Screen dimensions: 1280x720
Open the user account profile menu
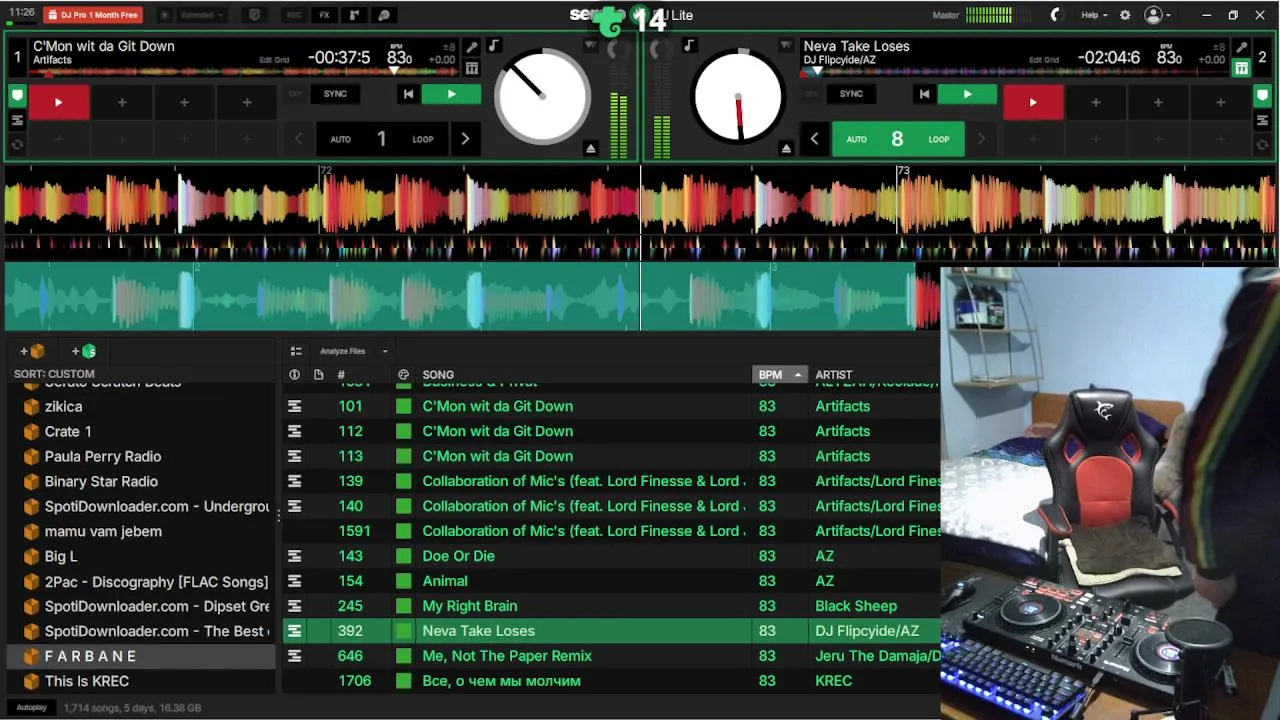coord(1157,15)
